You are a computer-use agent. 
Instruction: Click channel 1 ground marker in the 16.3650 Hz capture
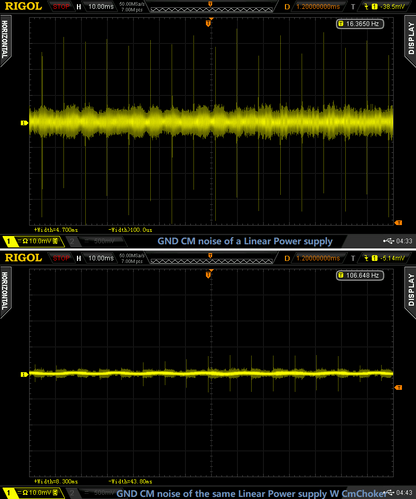tap(24, 123)
